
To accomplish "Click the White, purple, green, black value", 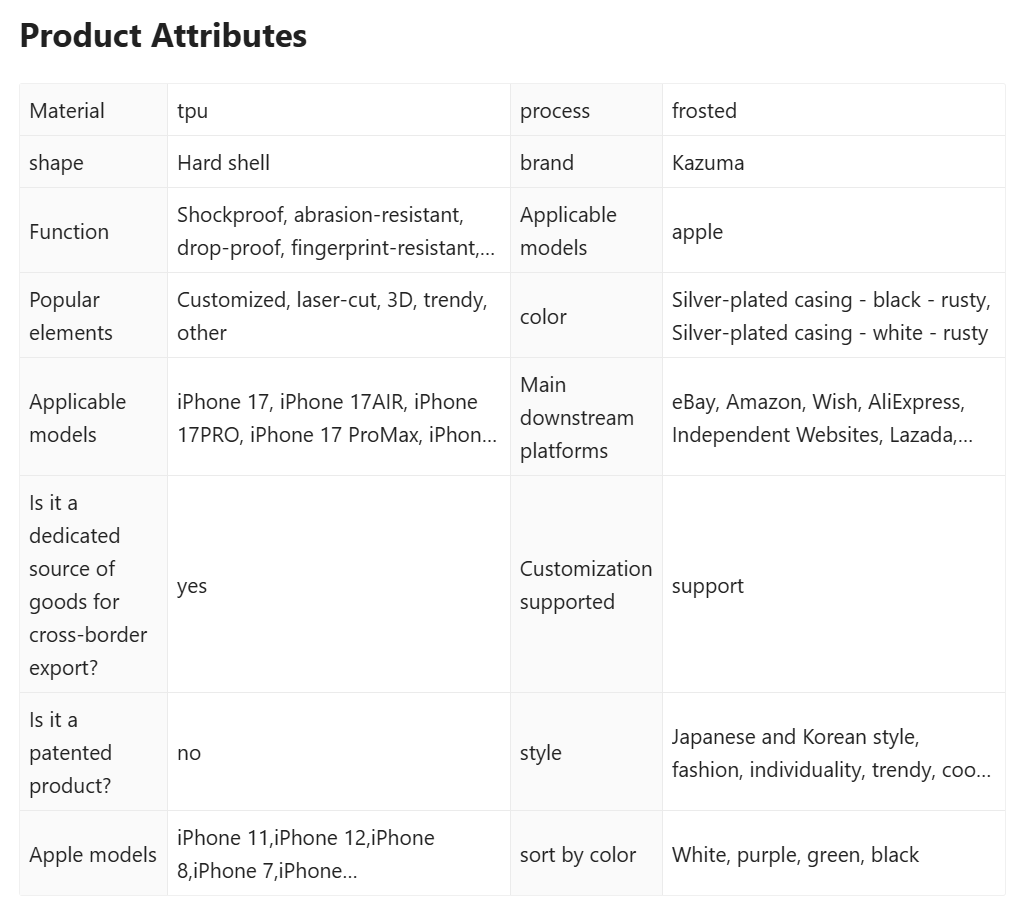I will pyautogui.click(x=795, y=855).
